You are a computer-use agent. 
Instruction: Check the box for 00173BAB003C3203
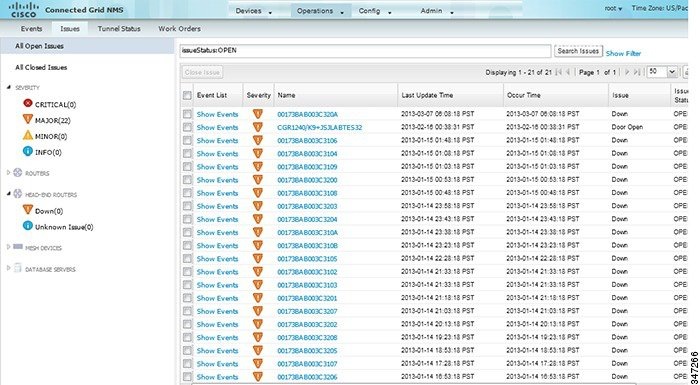(187, 206)
